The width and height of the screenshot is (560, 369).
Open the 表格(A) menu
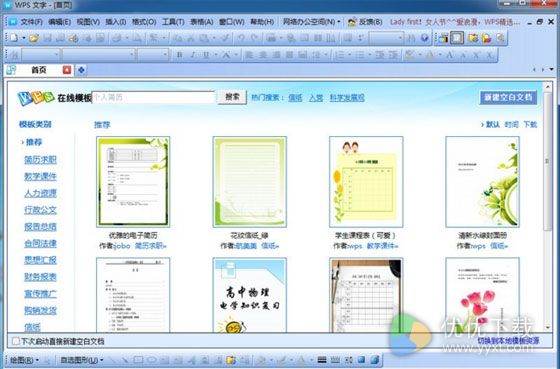(201, 22)
